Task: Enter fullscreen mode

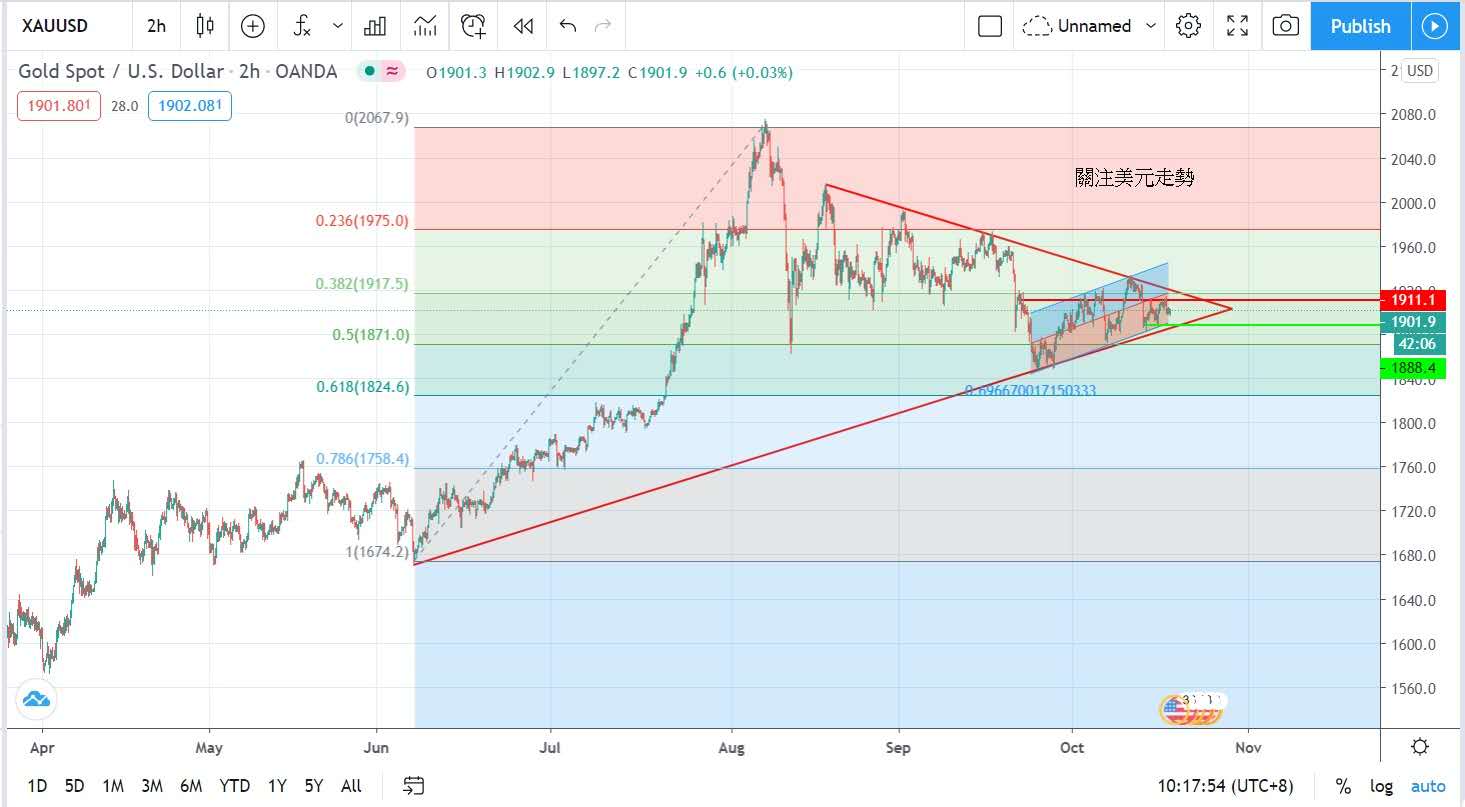Action: tap(1237, 26)
